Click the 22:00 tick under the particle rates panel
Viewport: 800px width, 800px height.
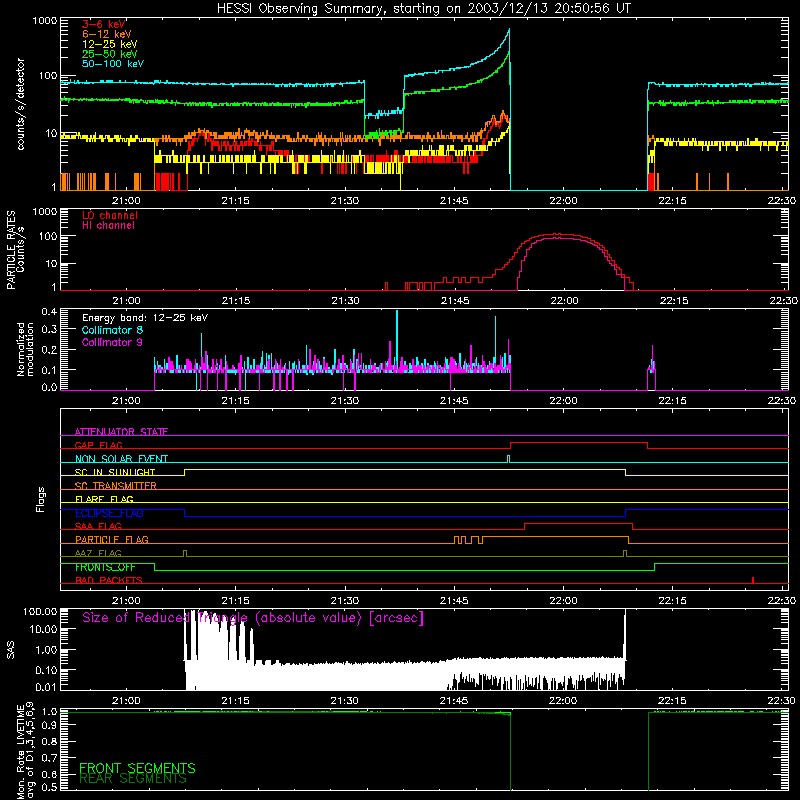click(x=564, y=301)
